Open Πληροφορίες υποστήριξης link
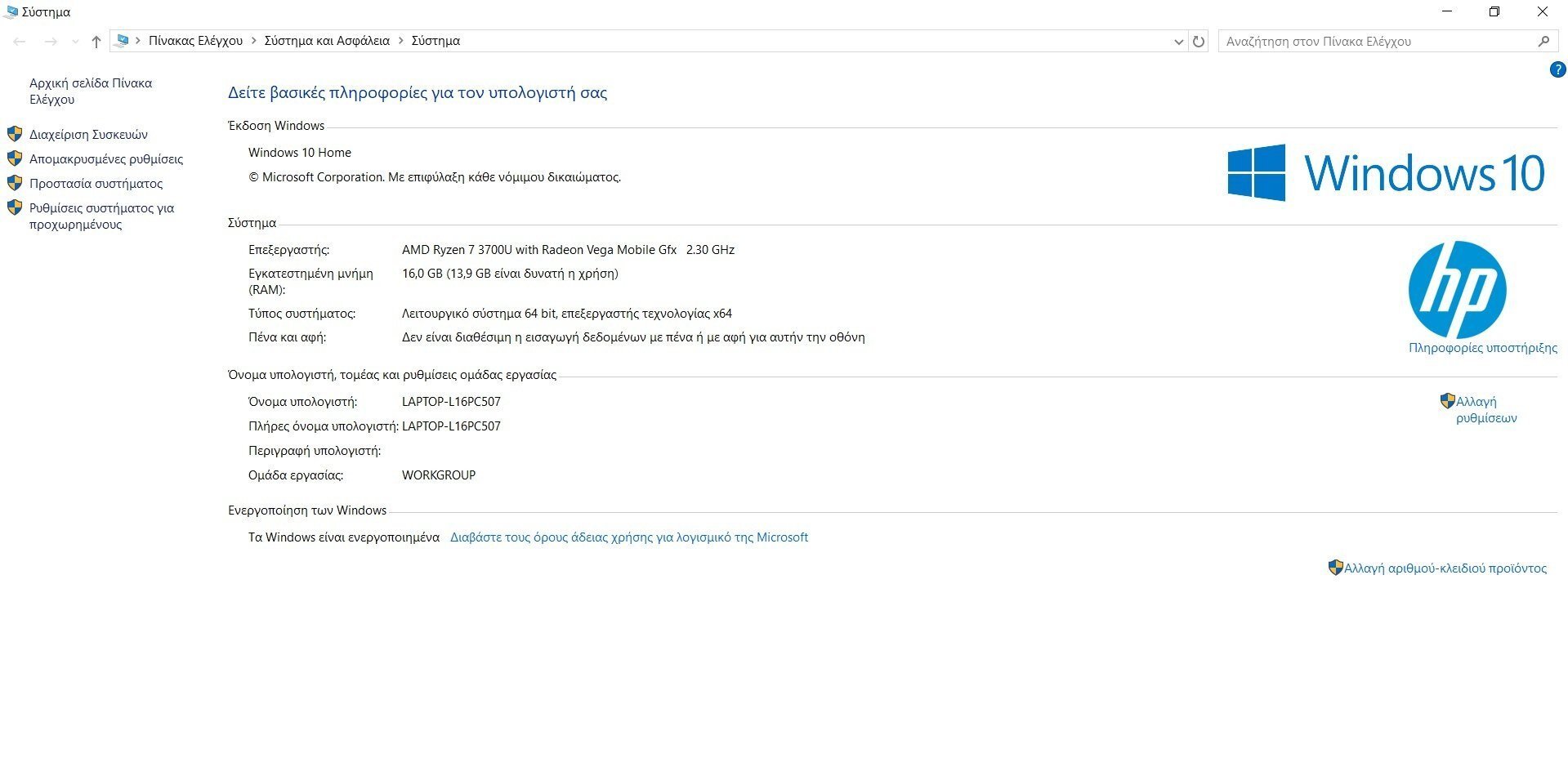 [1482, 348]
